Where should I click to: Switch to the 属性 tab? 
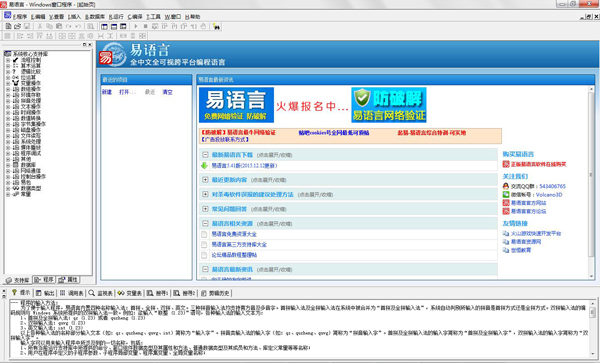pyautogui.click(x=68, y=280)
